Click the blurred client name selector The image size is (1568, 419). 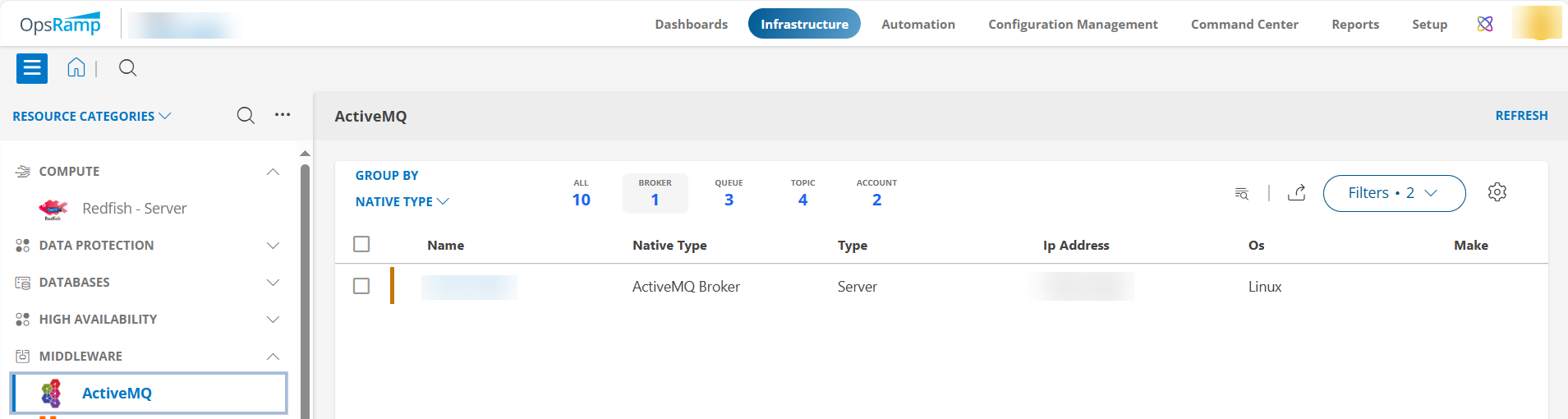coord(186,25)
